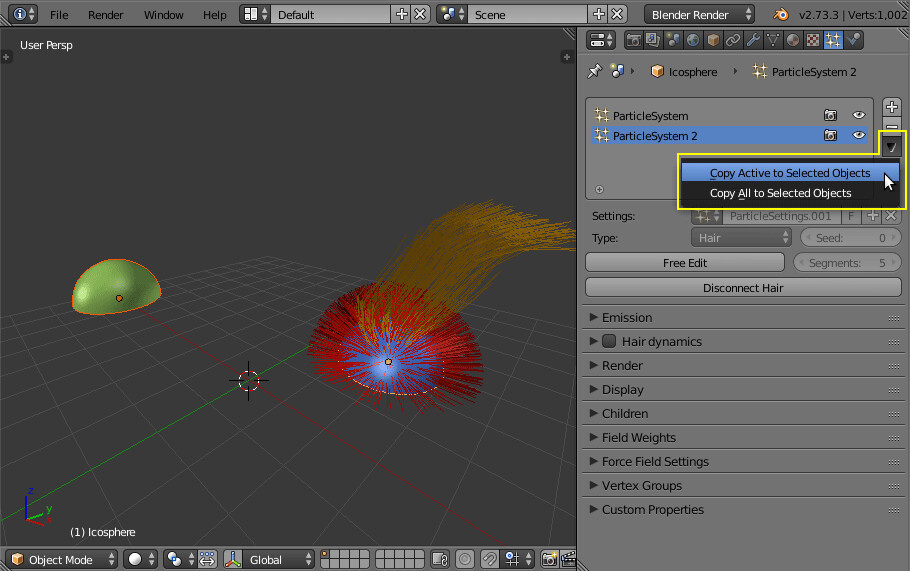Enable the Hair dynamics checkbox
Viewport: 910px width, 571px height.
(609, 341)
